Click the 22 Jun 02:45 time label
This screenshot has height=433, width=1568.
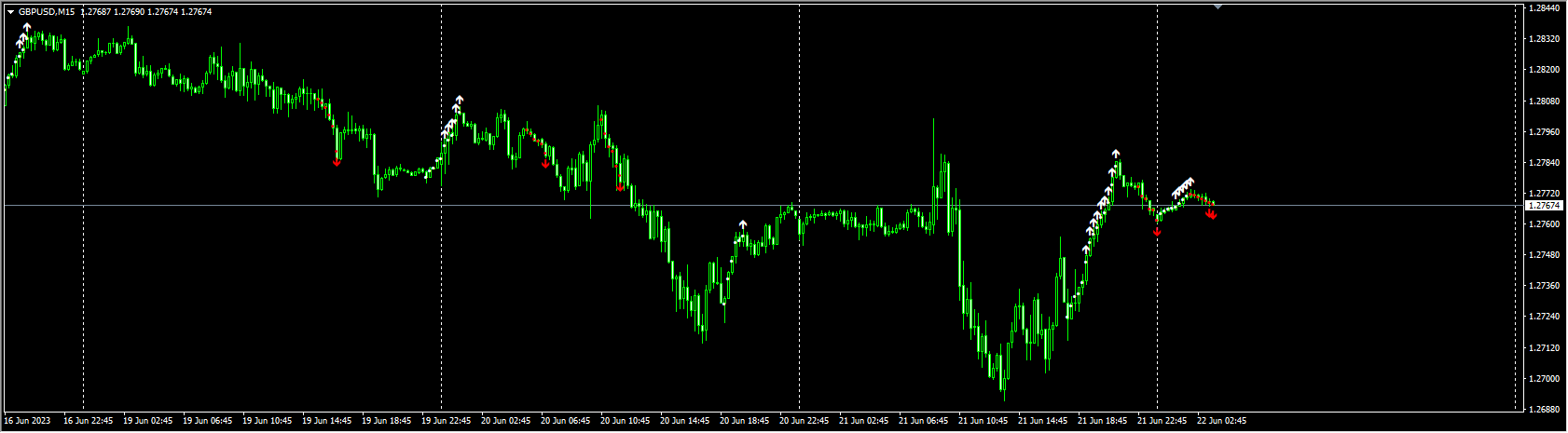click(1221, 421)
